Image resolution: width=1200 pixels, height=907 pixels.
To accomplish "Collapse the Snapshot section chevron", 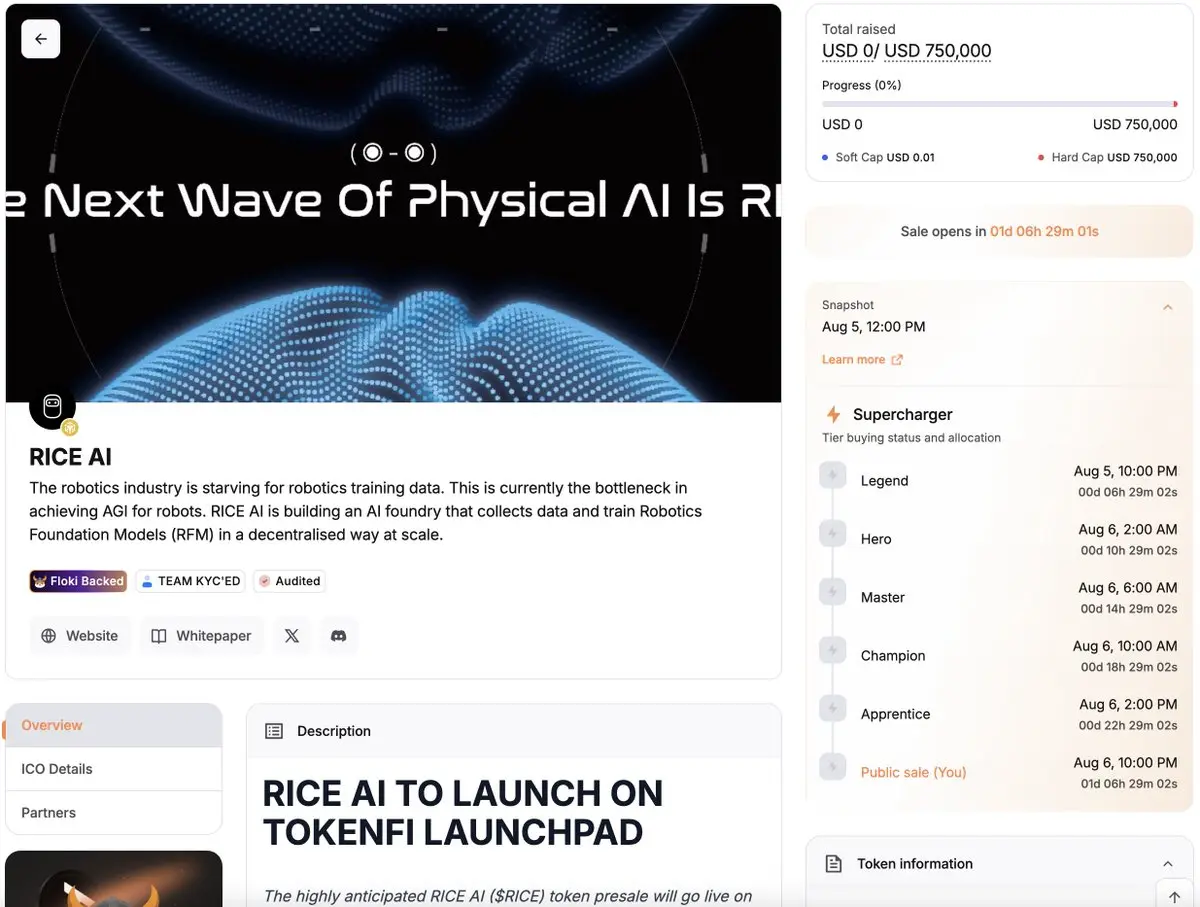I will click(1167, 308).
